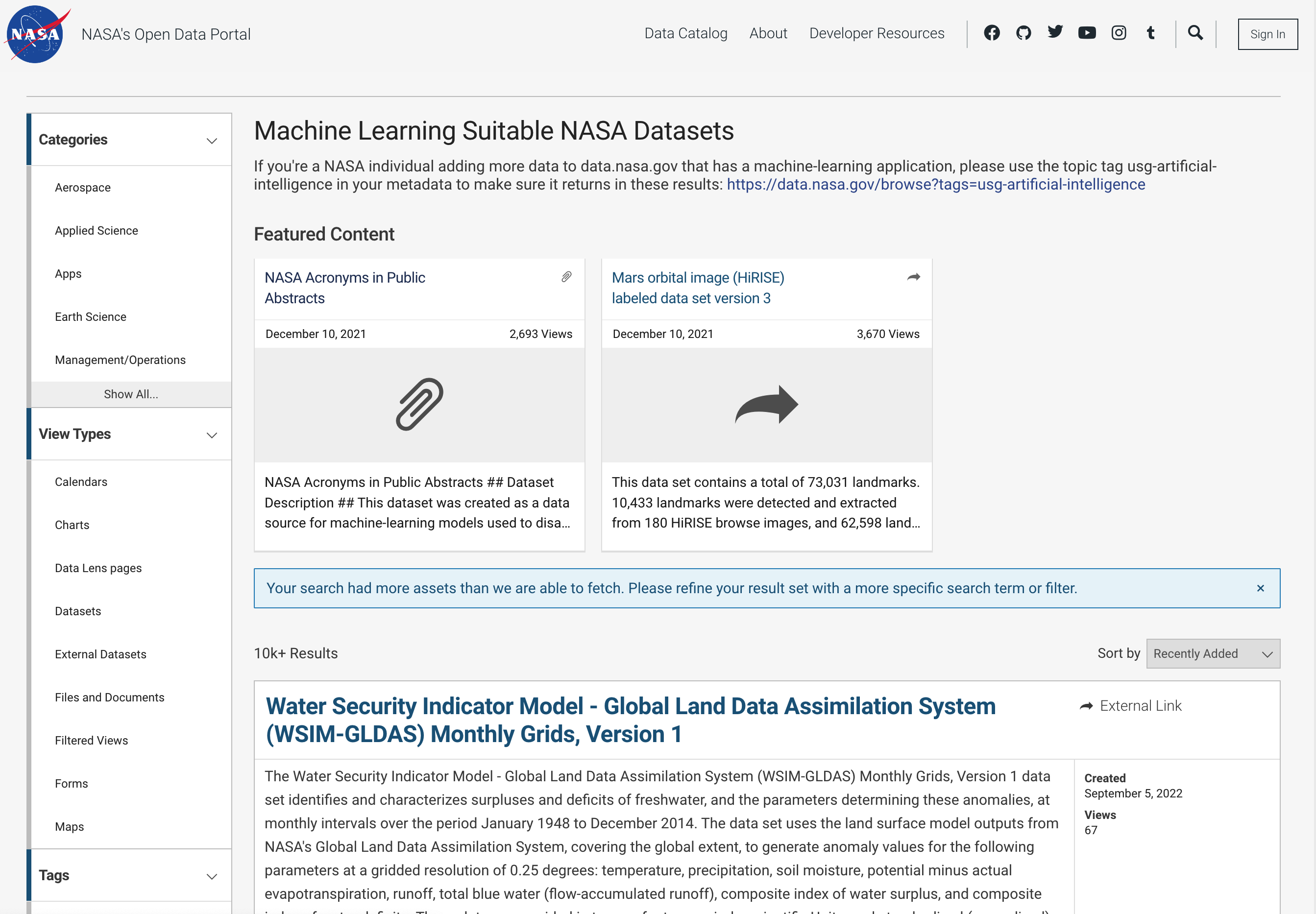The width and height of the screenshot is (1316, 914).
Task: Open Water Security Indicator Model result title
Action: pyautogui.click(x=631, y=720)
